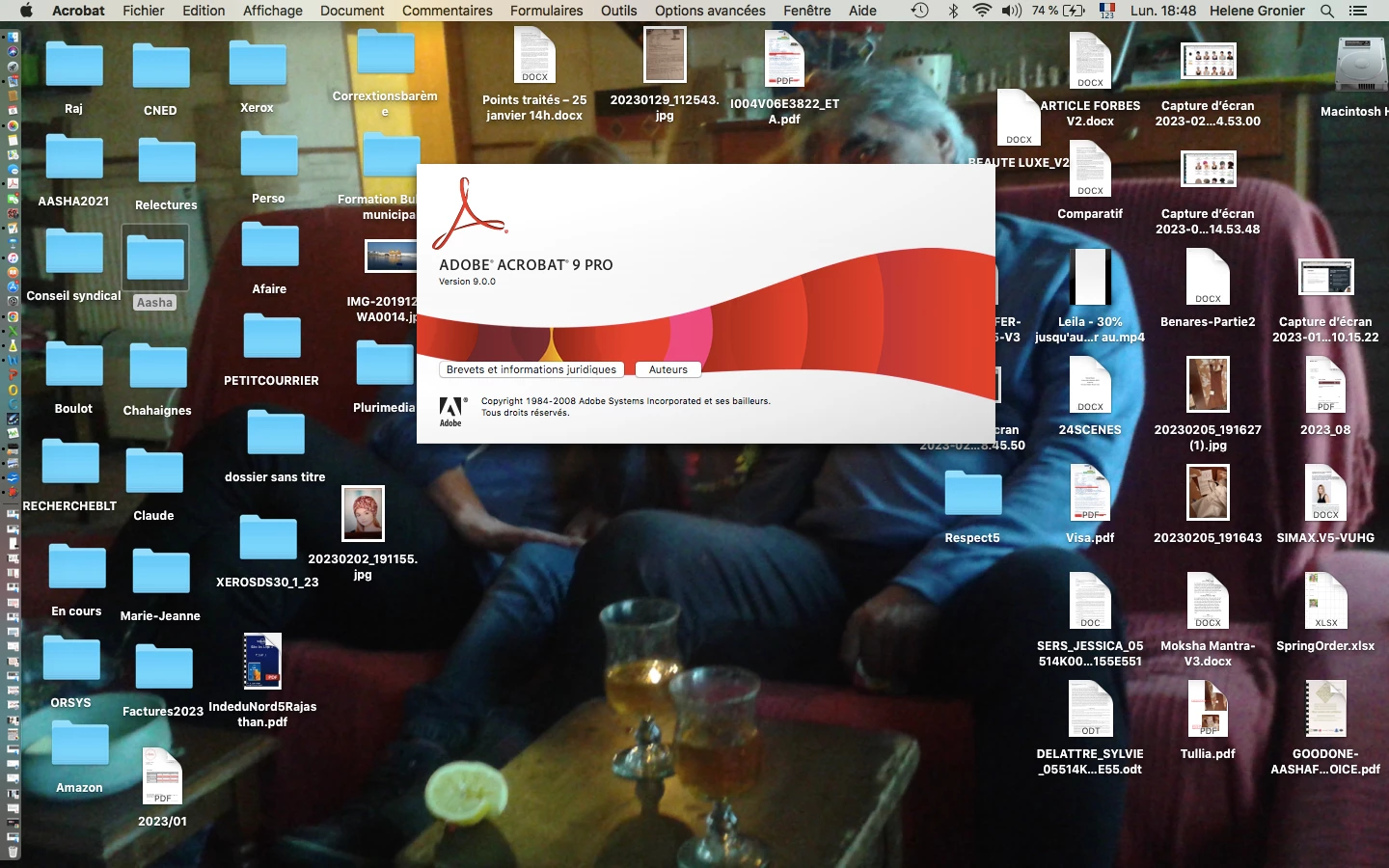Select the SIMAX.V5-VUHG docx file
The width and height of the screenshot is (1389, 868).
(x=1326, y=493)
